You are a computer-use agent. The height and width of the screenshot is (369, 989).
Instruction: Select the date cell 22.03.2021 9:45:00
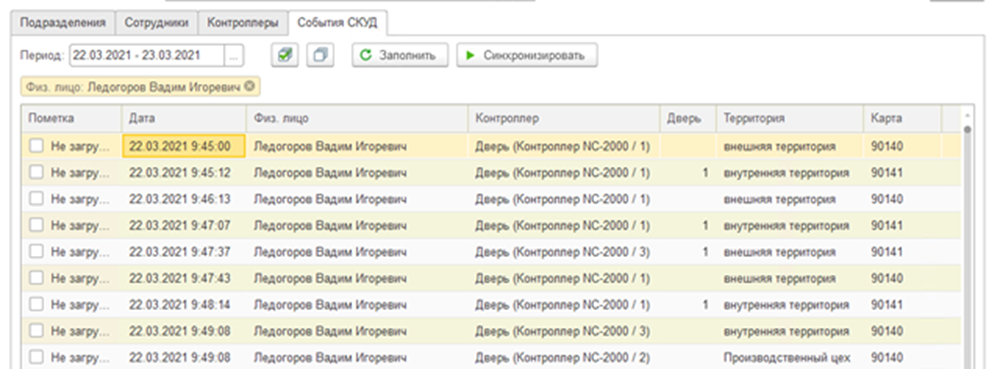184,146
